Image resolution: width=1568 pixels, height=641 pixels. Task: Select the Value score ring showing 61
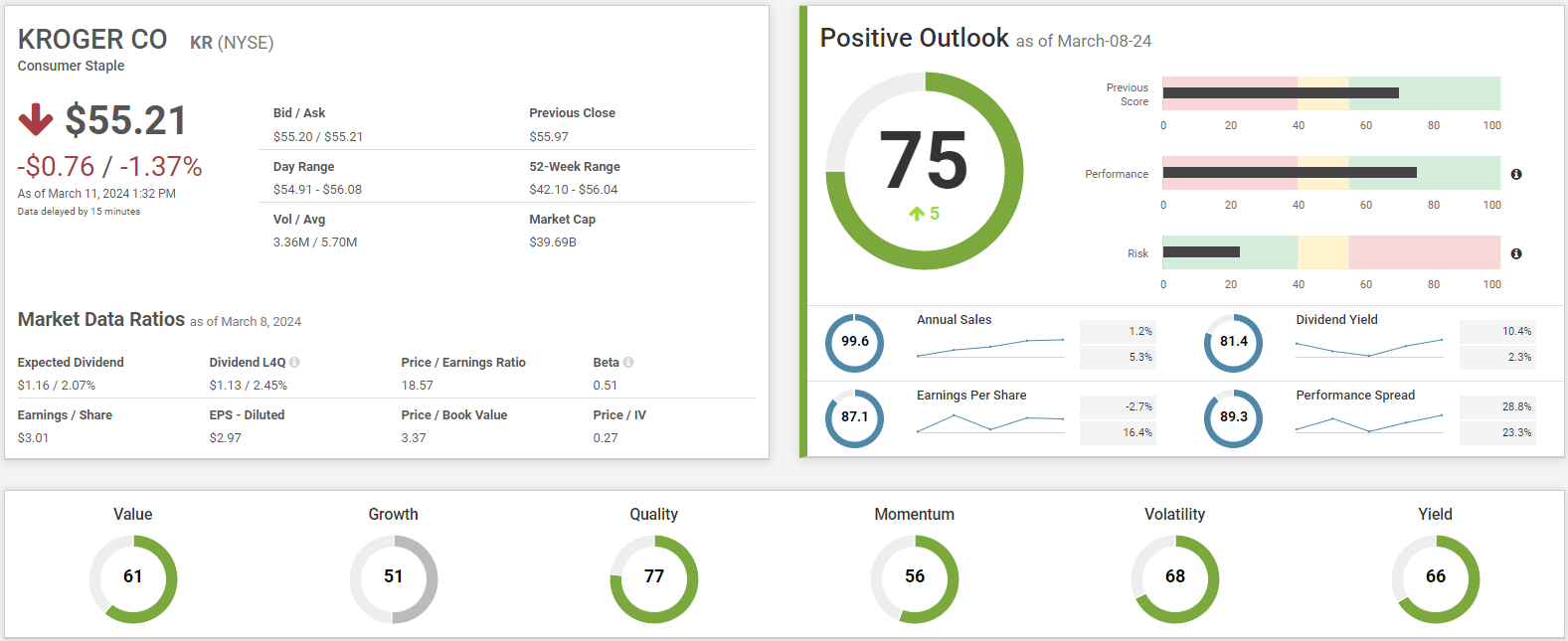pos(133,579)
